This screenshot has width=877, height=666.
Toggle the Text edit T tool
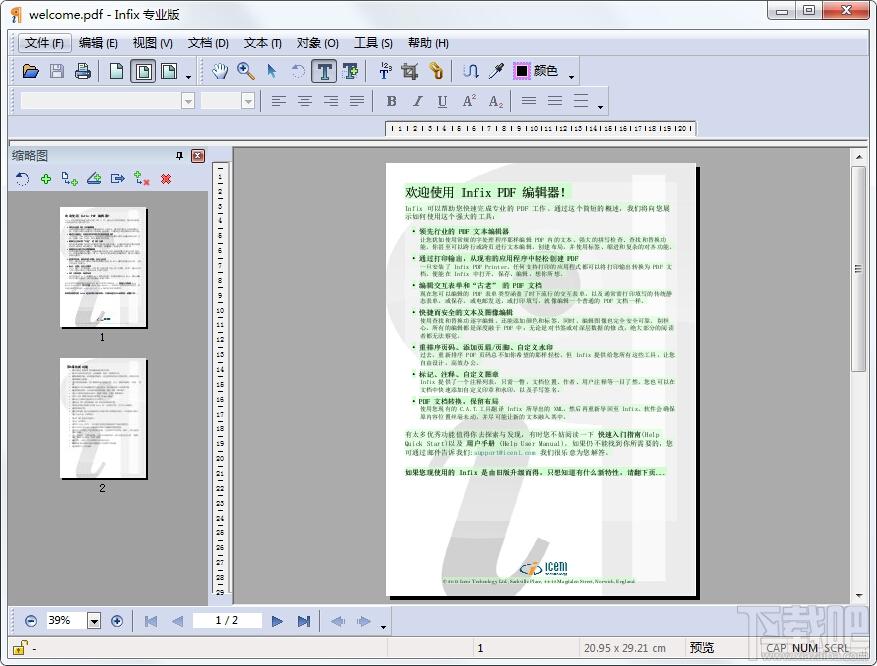(x=324, y=72)
